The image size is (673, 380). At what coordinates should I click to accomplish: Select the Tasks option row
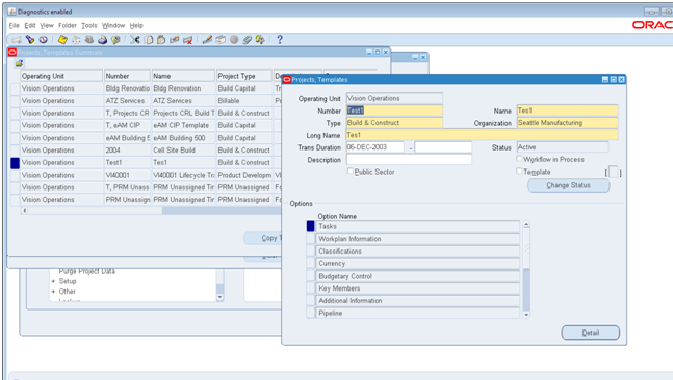click(418, 226)
